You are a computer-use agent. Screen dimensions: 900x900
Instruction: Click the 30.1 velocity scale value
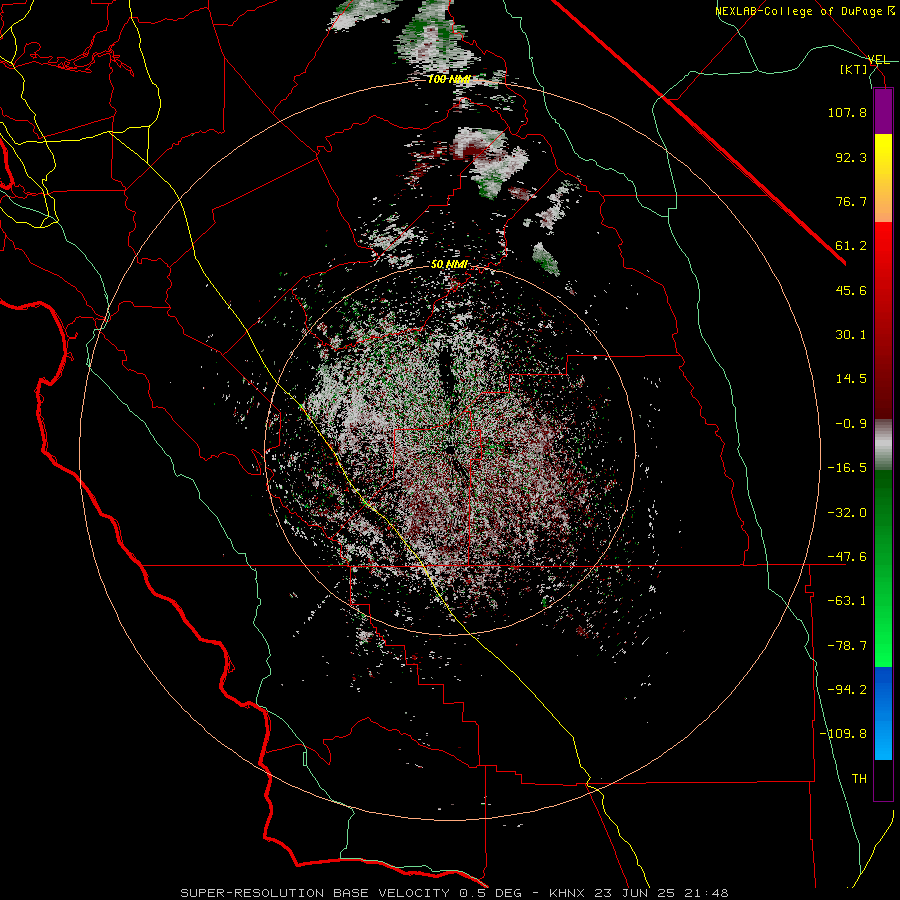[x=851, y=335]
